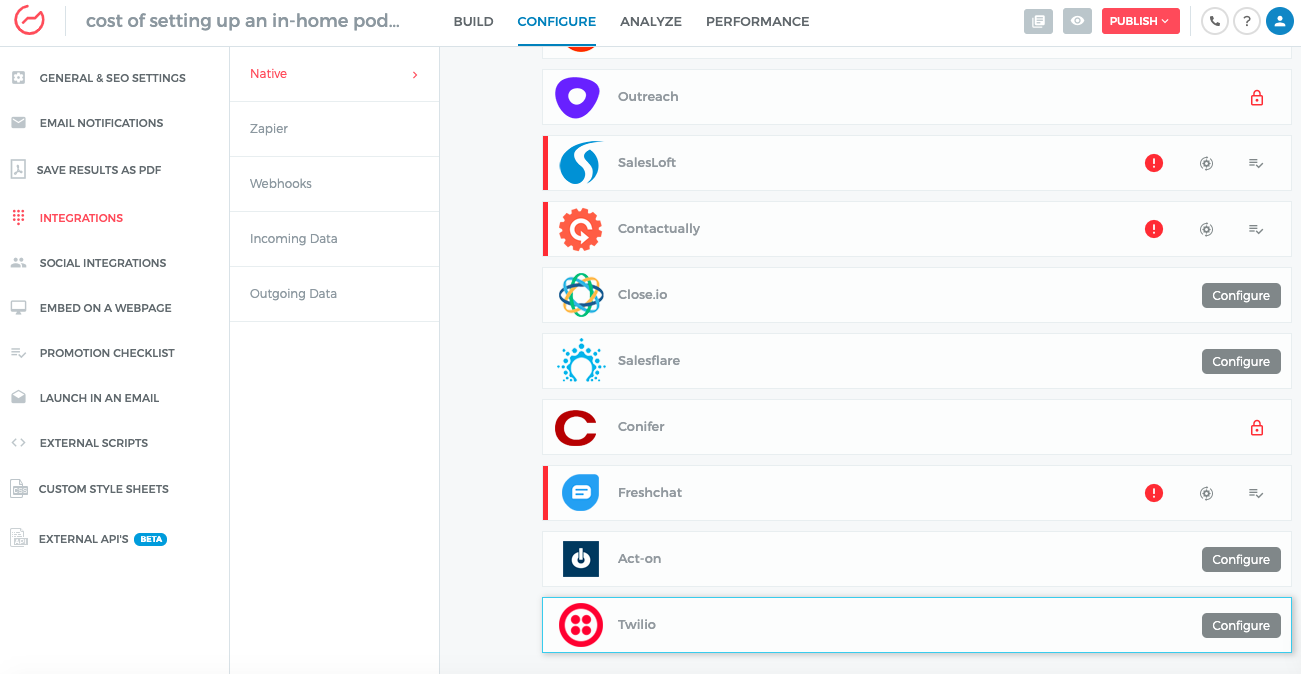
Task: Configure the Twilio integration
Action: pos(1241,625)
